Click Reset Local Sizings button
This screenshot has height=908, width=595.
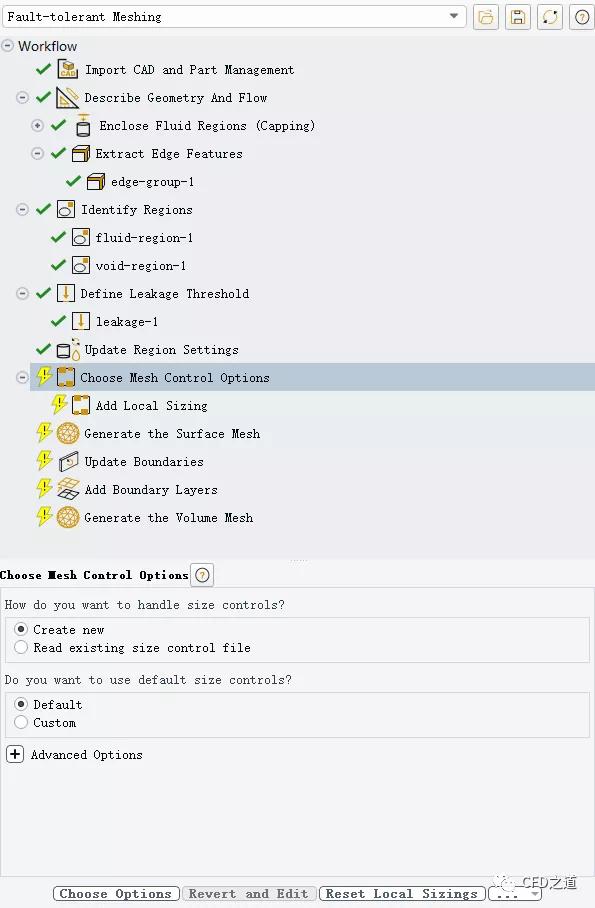(x=401, y=894)
